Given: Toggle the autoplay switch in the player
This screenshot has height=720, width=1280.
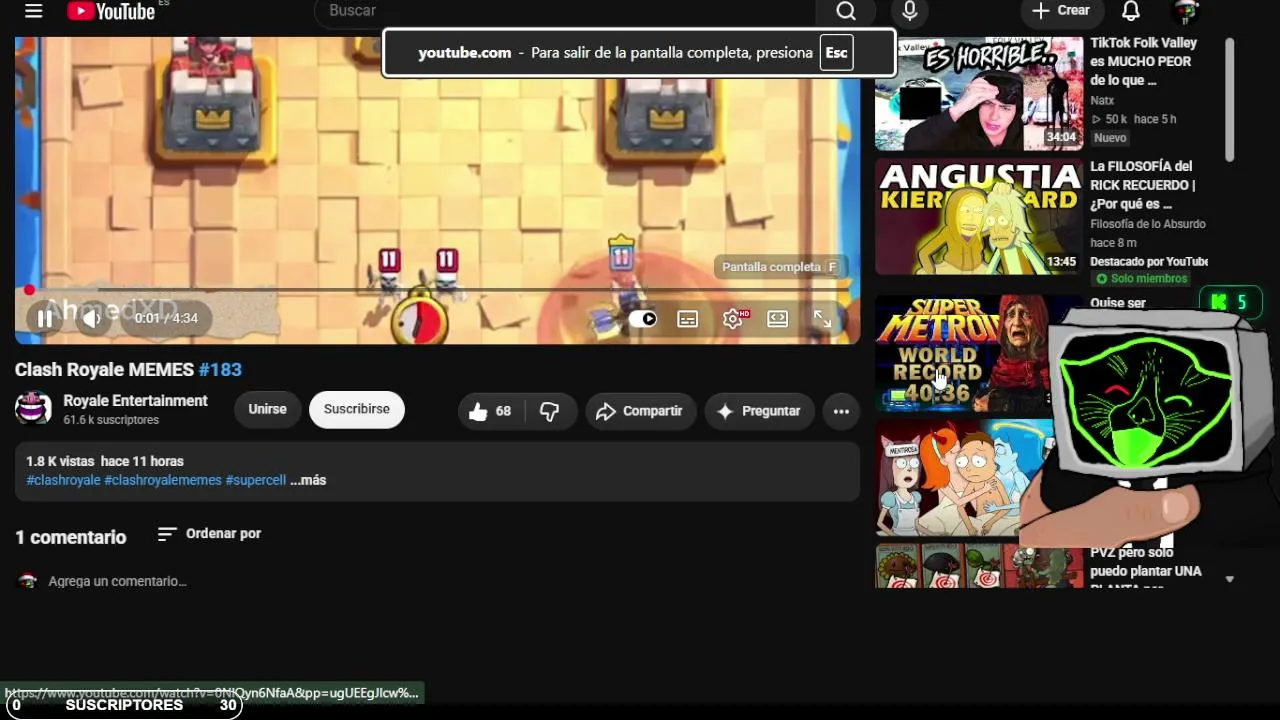Looking at the screenshot, I should click(x=642, y=319).
